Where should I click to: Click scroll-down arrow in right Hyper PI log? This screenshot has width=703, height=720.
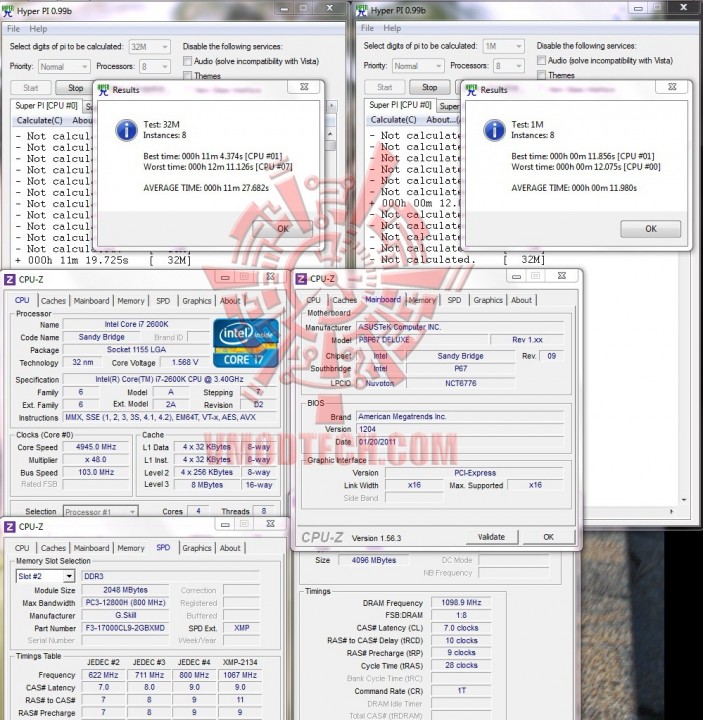[x=684, y=500]
